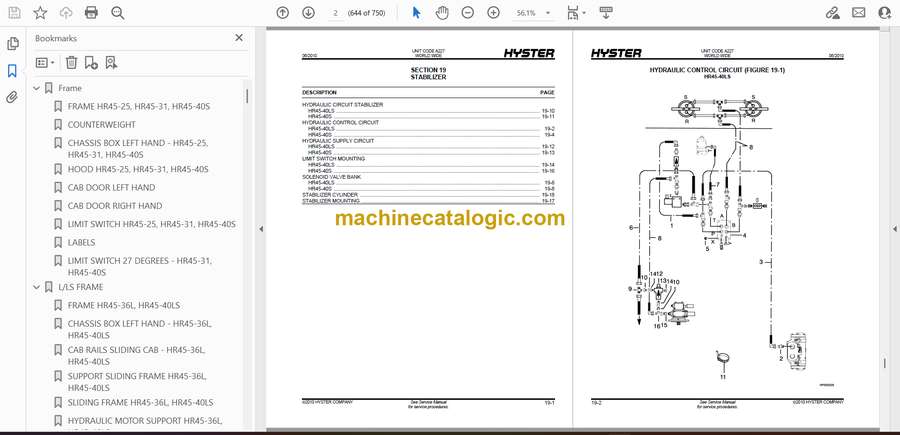This screenshot has width=900, height=435.
Task: Activate the Hand pan tool
Action: coord(442,13)
